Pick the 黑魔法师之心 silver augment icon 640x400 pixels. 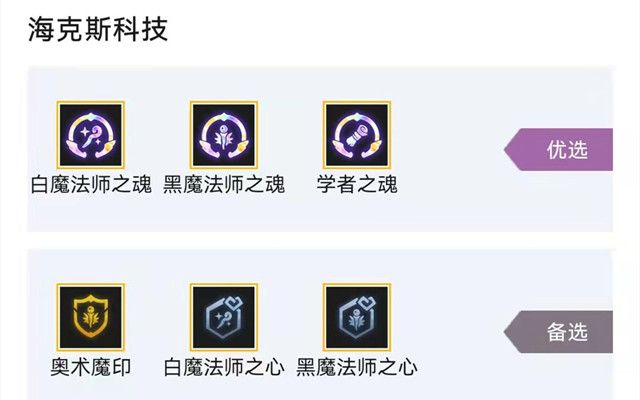coord(357,318)
